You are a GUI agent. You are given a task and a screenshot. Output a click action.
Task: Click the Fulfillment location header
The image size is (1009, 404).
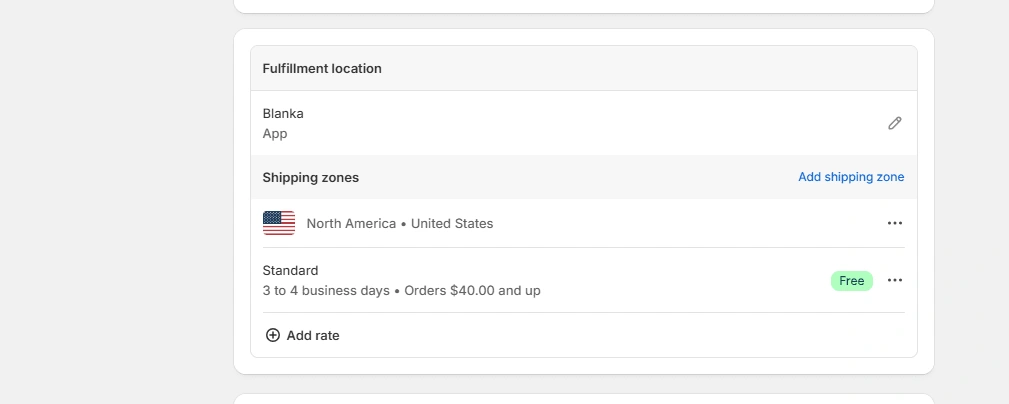(x=322, y=68)
